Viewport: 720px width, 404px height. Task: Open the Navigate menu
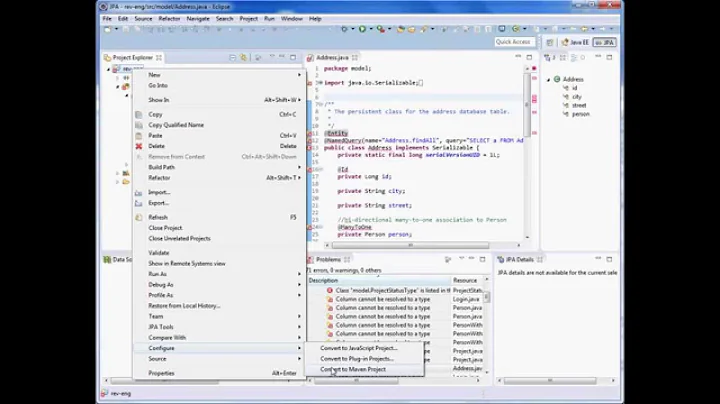198,19
